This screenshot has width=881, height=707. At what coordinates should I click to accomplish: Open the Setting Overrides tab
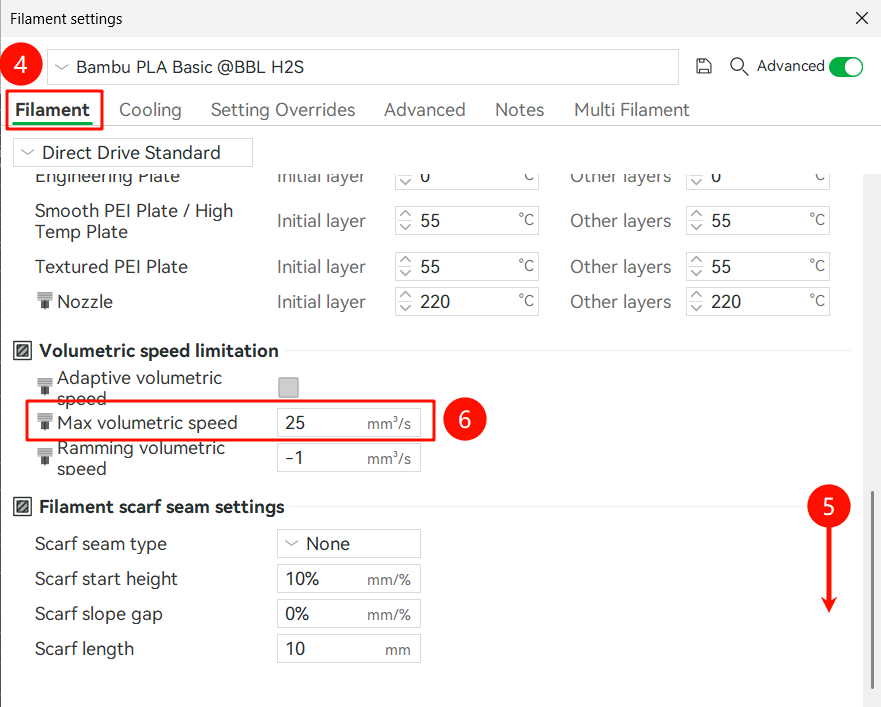point(283,110)
